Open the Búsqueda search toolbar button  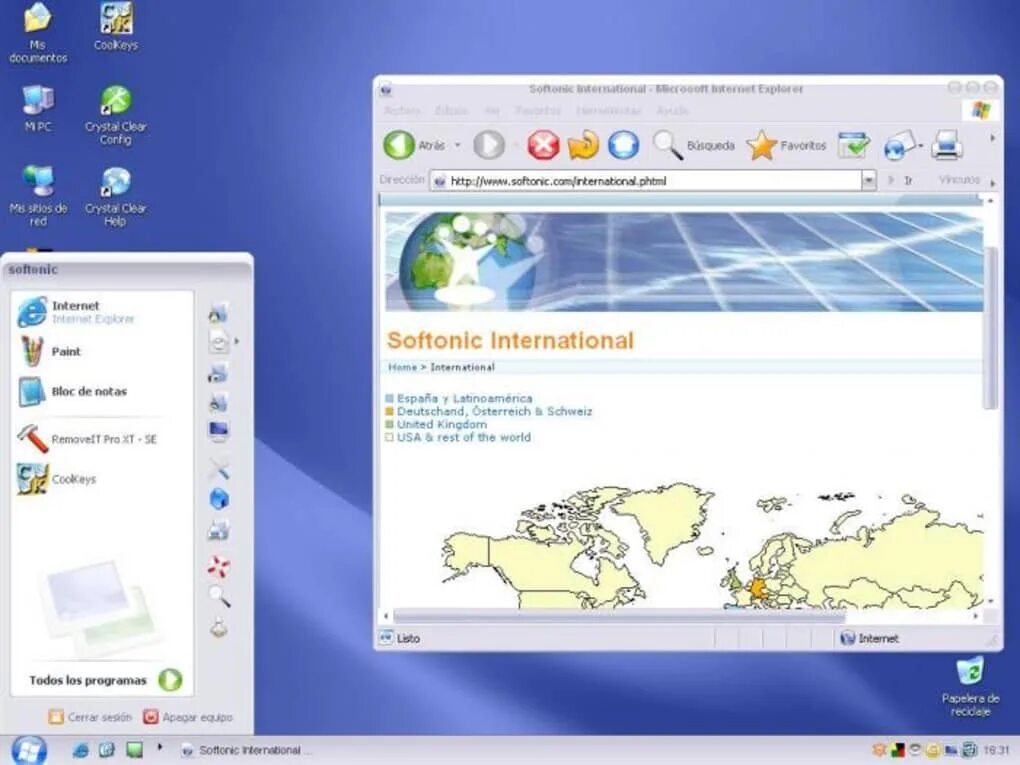coord(693,145)
